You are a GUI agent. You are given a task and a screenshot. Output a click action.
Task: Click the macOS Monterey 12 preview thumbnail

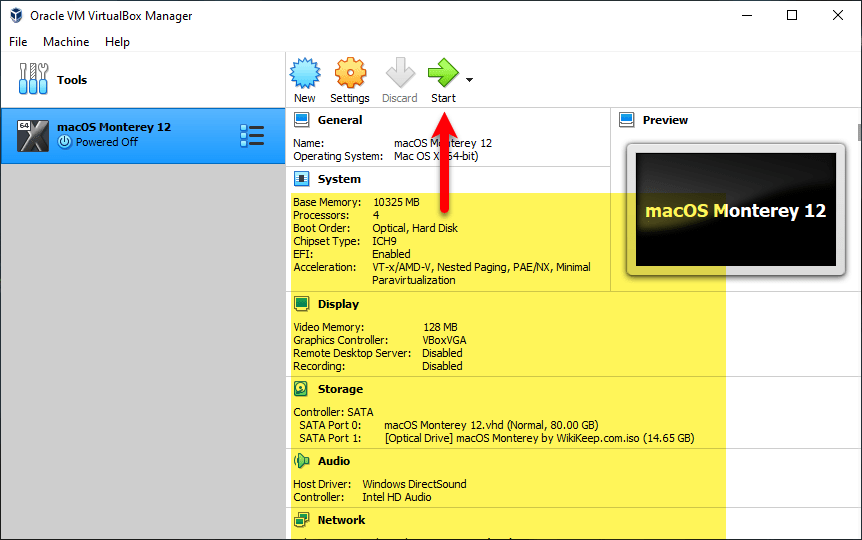[736, 210]
